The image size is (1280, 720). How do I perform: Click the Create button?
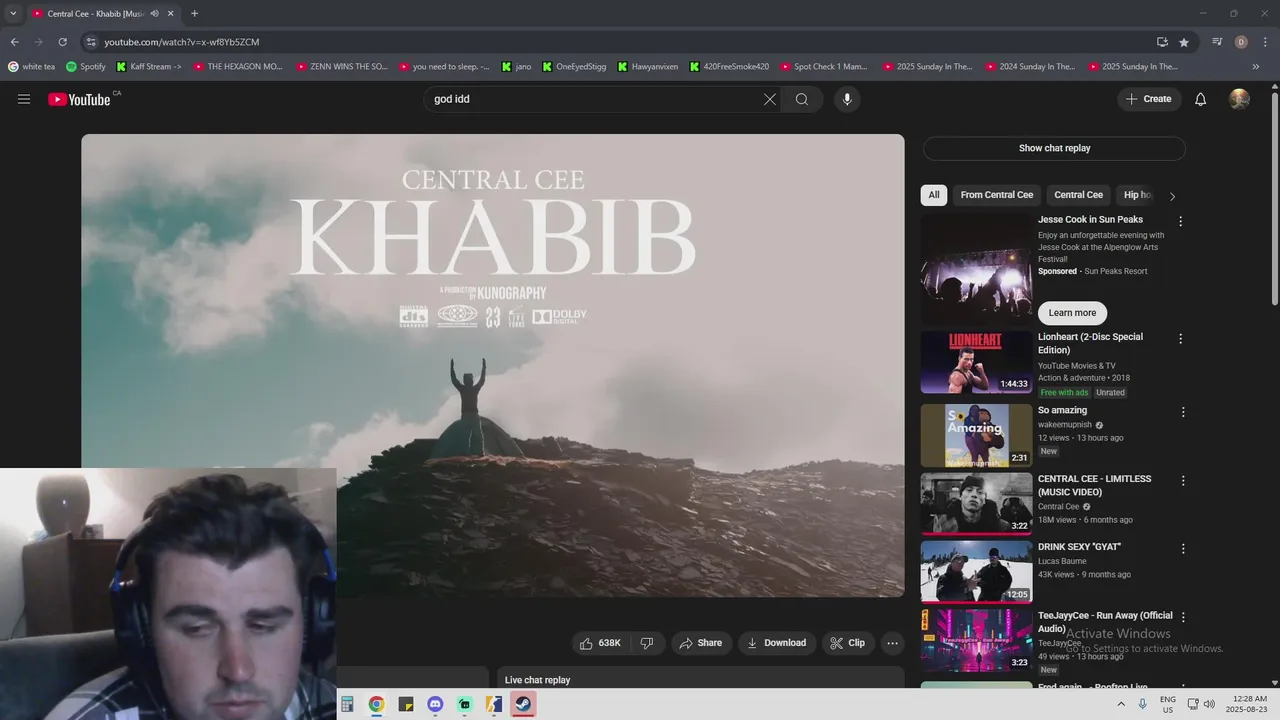[x=1149, y=99]
